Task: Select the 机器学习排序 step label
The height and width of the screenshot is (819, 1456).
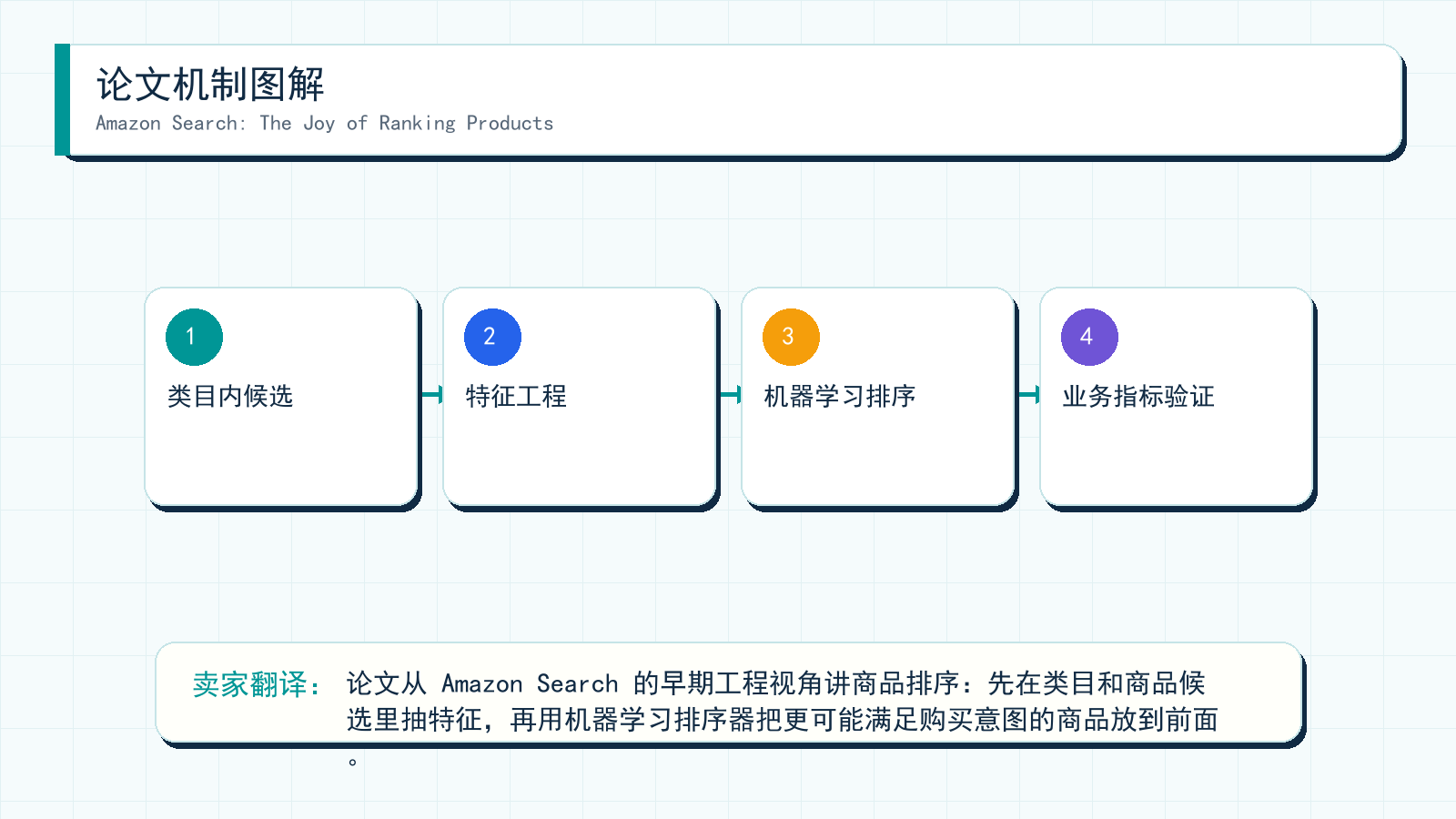Action: [840, 396]
